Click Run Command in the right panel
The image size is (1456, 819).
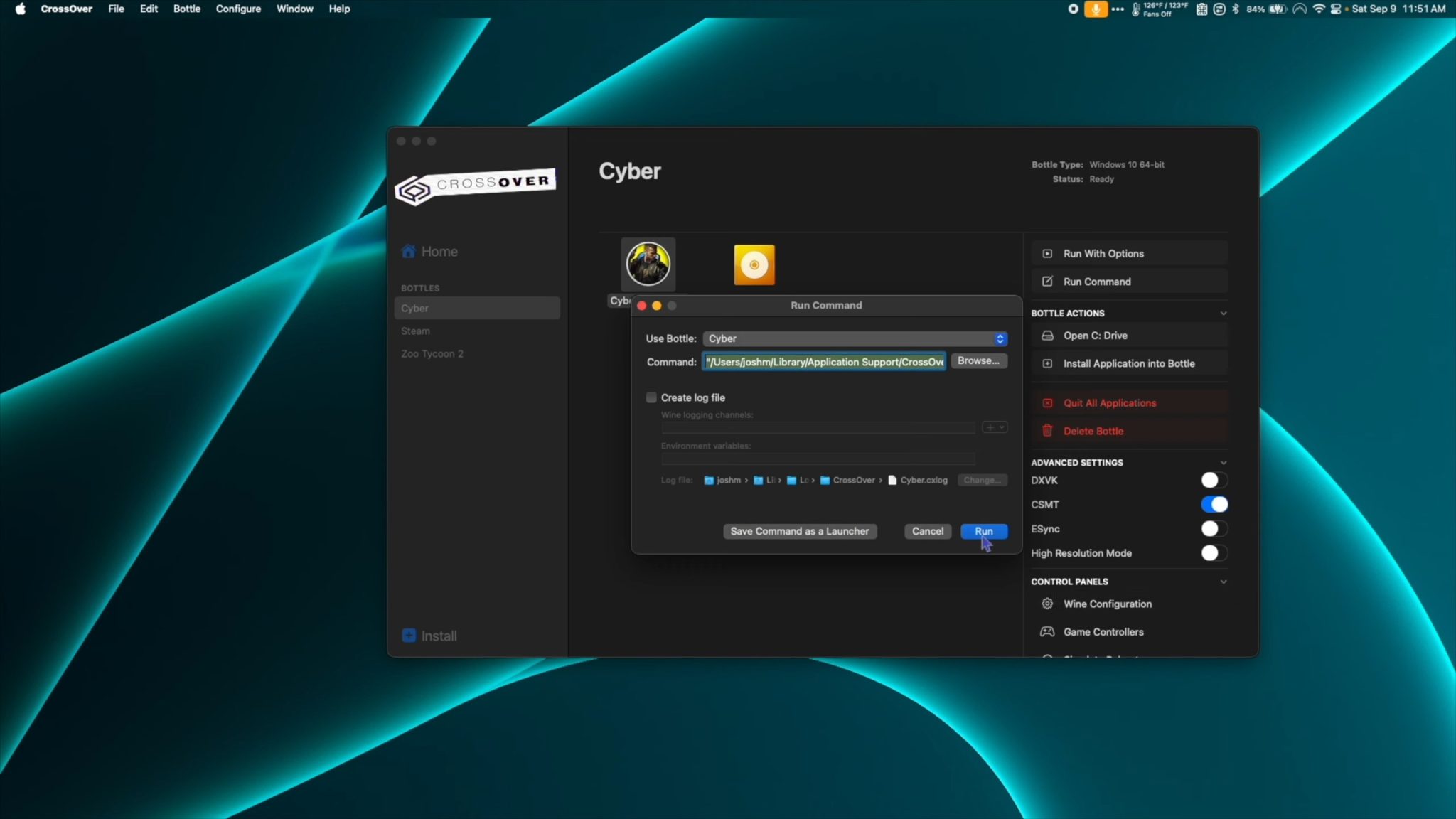pos(1129,282)
